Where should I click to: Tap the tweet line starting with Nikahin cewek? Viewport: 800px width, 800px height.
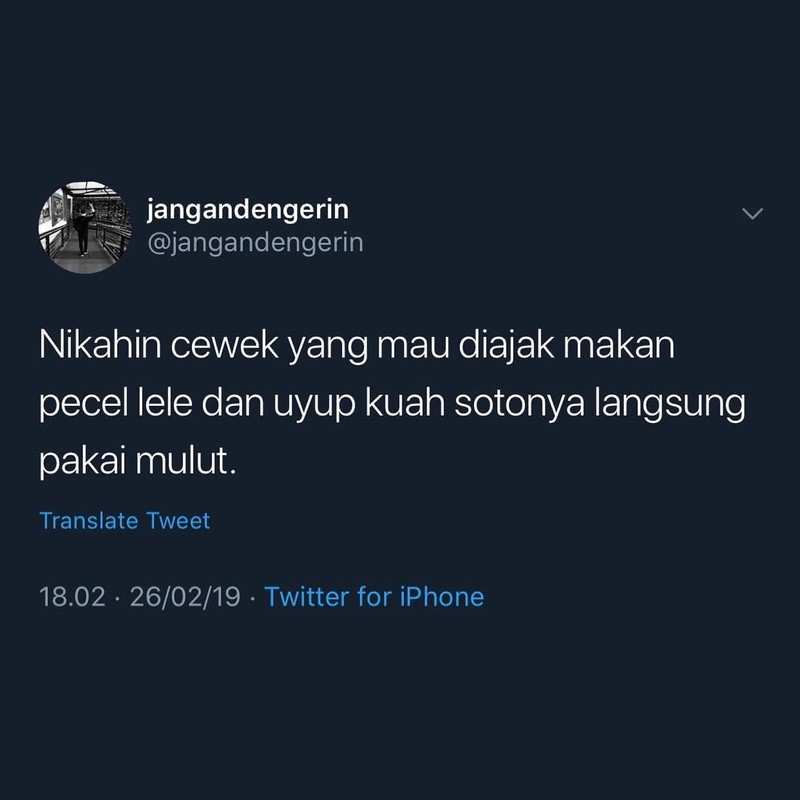click(357, 346)
